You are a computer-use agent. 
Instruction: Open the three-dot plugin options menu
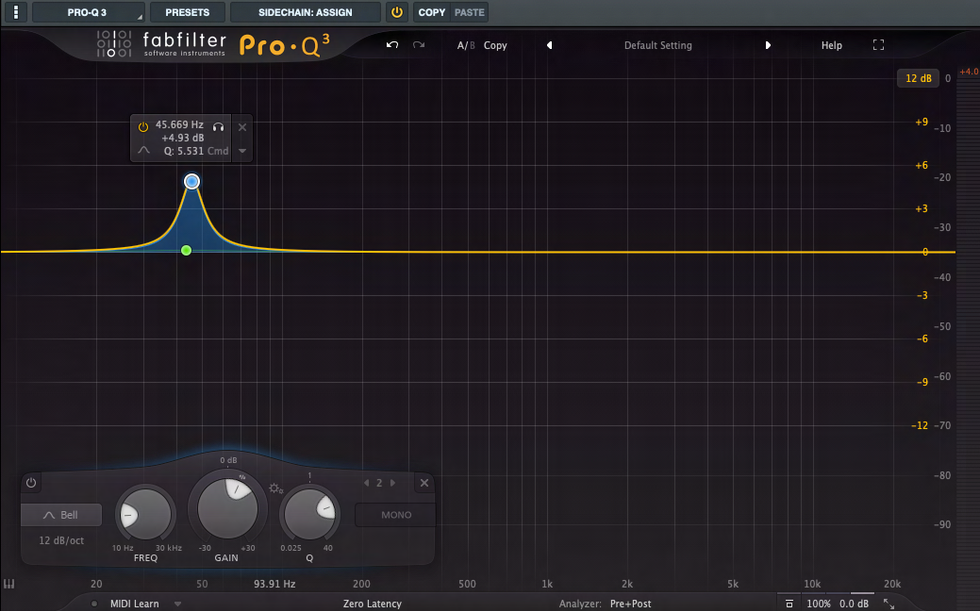click(16, 12)
